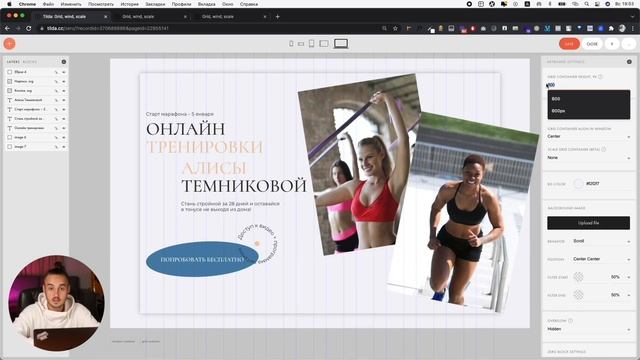Screen dimensions: 640x360
Task: Open Scale Grid Container dropdown showing None
Action: click(x=589, y=158)
